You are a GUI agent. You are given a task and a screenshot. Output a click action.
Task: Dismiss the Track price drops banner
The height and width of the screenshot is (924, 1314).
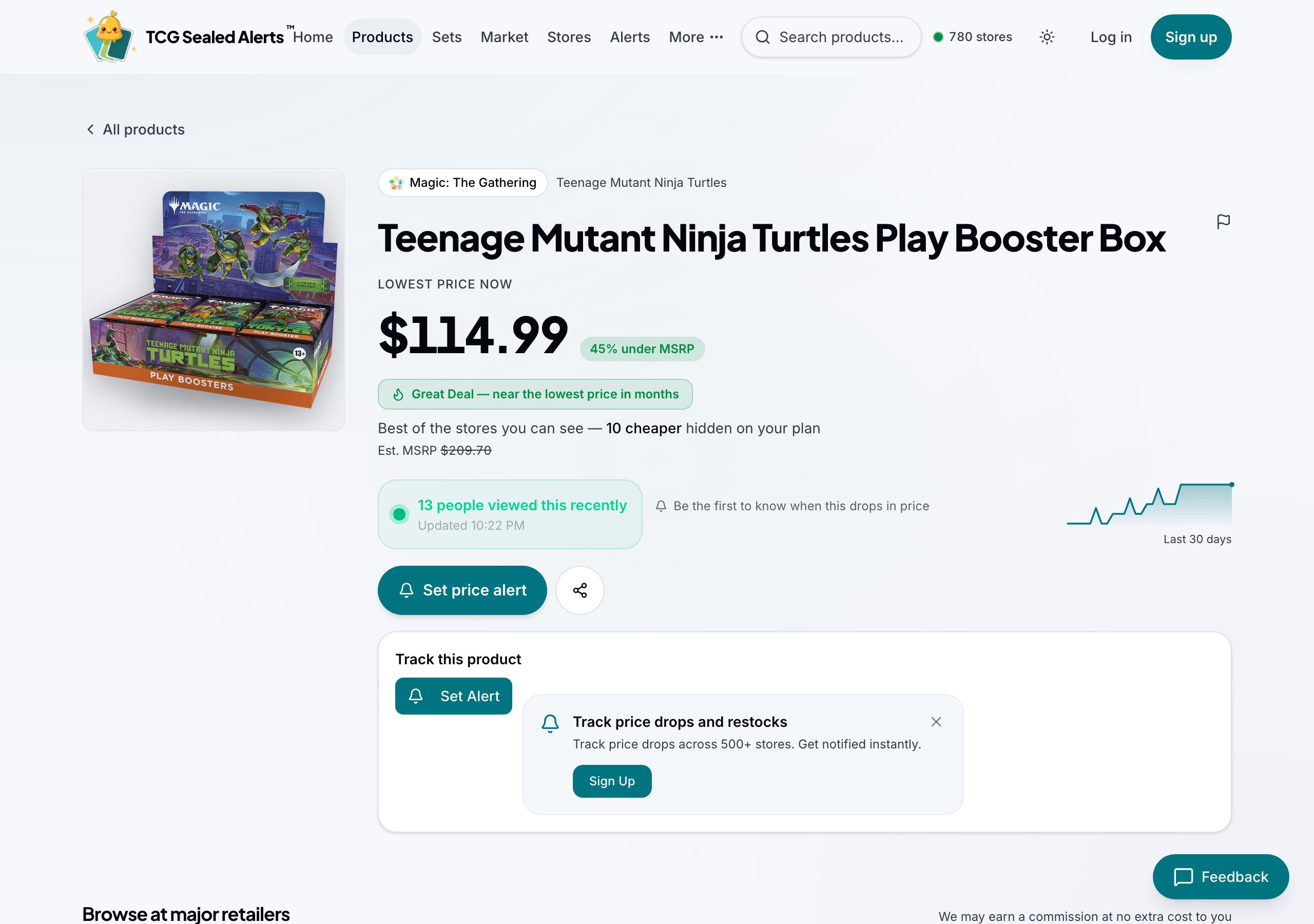pos(936,722)
